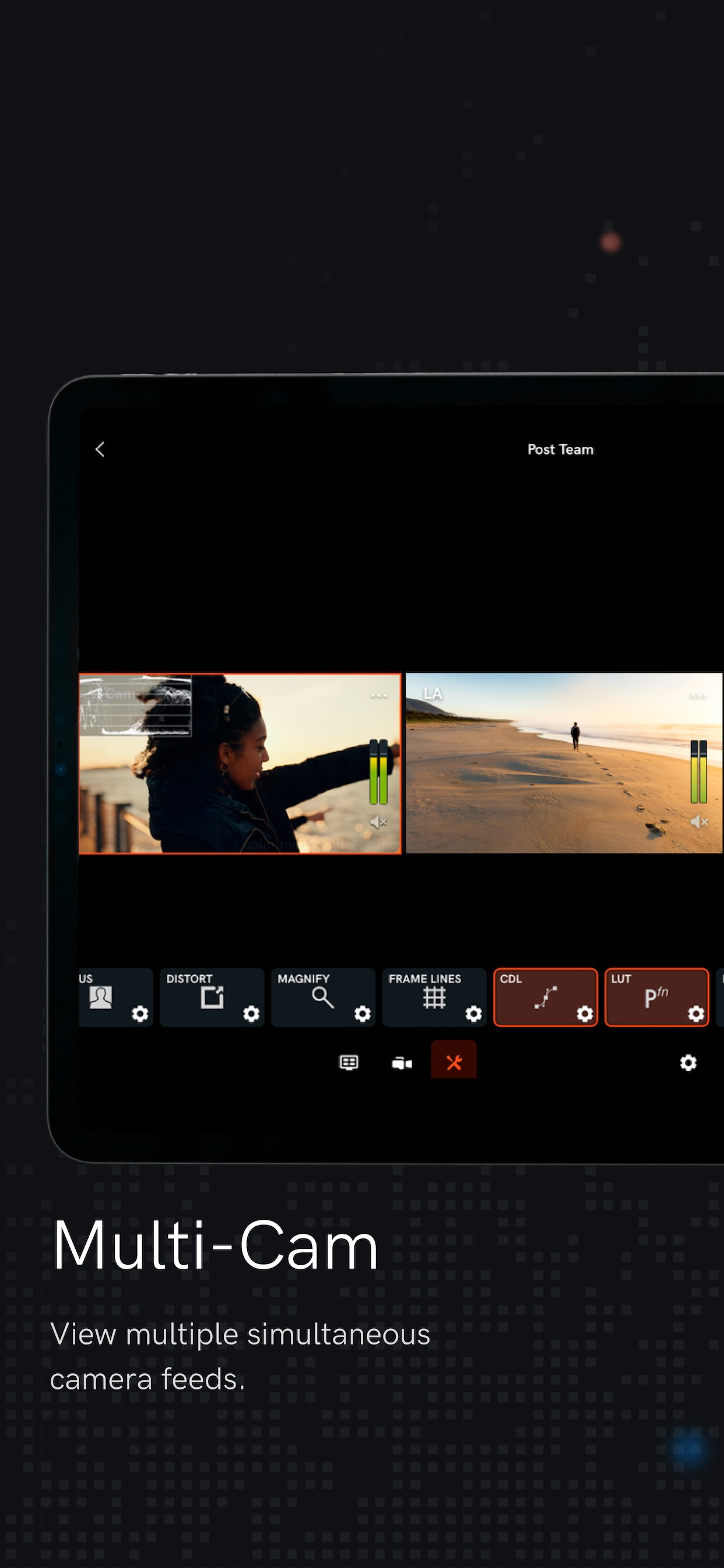Screen dimensions: 724x1568
Task: Open CDL settings gear
Action: point(585,1013)
